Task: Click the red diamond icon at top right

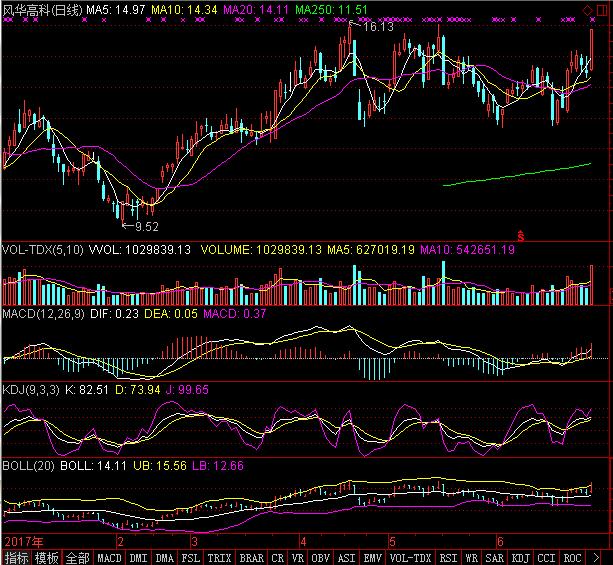Action: click(x=588, y=11)
